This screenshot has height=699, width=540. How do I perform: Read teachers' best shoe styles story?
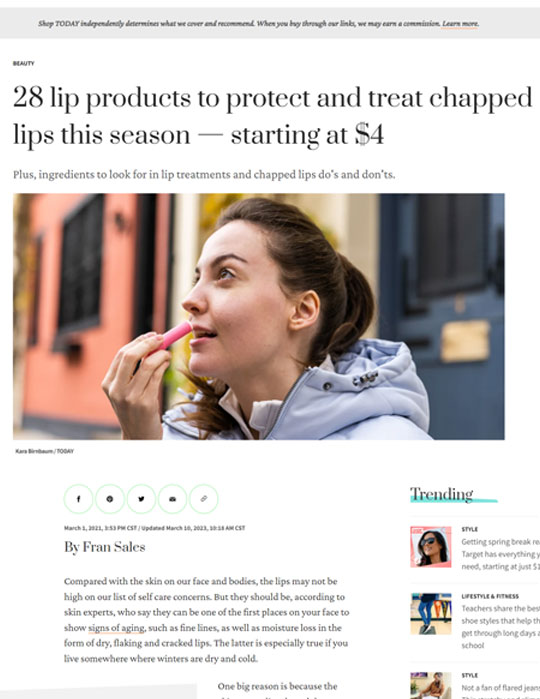coord(500,627)
